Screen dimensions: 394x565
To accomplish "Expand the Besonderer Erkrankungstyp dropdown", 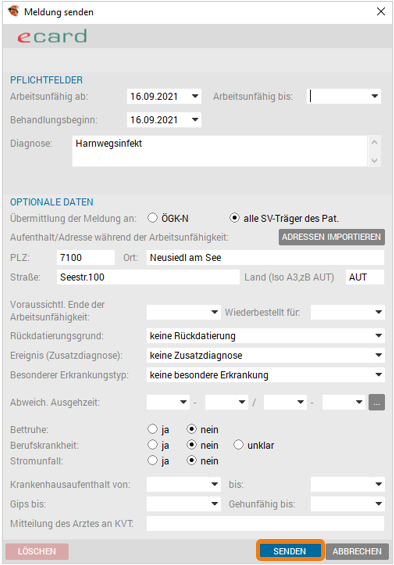I will tap(378, 375).
